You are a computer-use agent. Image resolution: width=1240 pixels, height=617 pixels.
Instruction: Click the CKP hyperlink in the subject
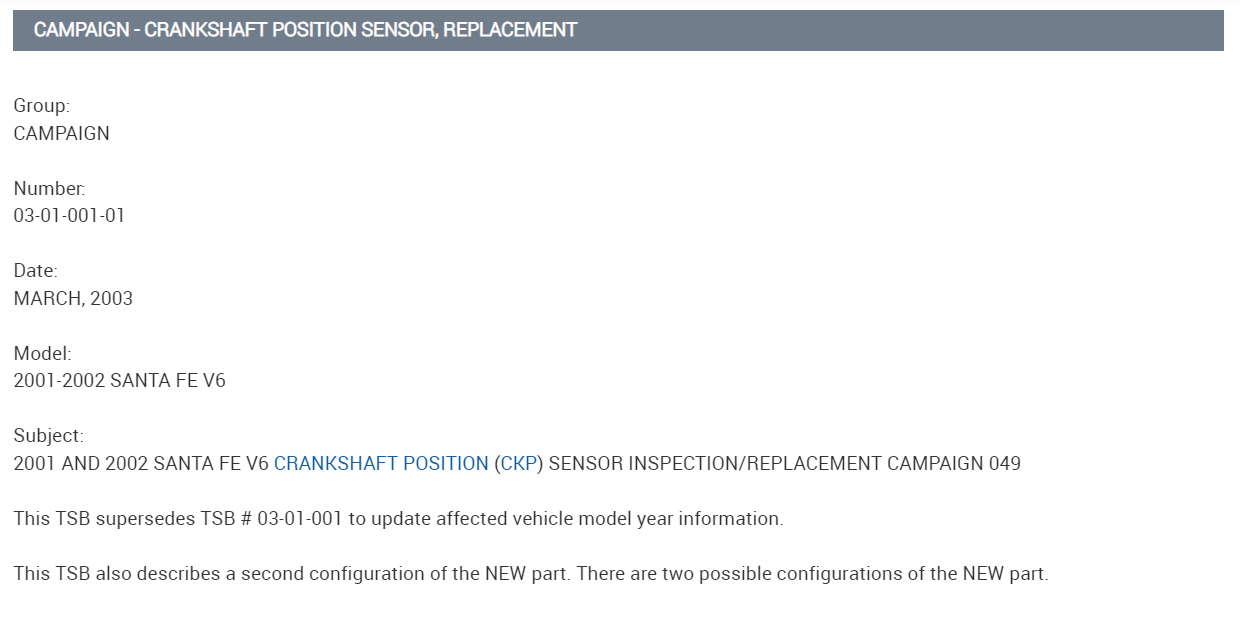tap(519, 464)
